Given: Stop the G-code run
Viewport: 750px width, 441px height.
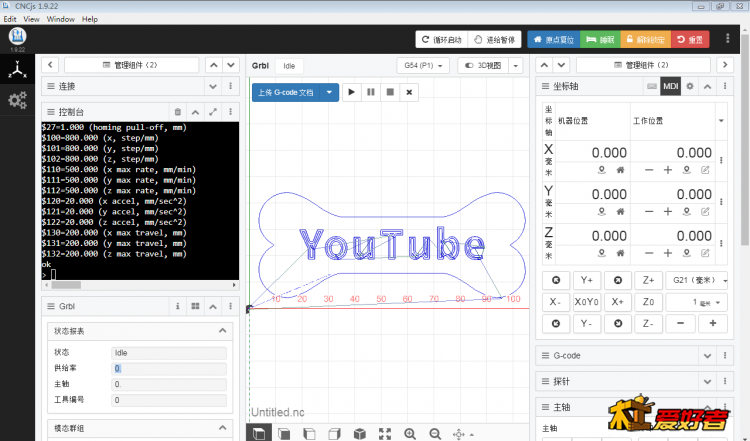Looking at the screenshot, I should point(390,92).
